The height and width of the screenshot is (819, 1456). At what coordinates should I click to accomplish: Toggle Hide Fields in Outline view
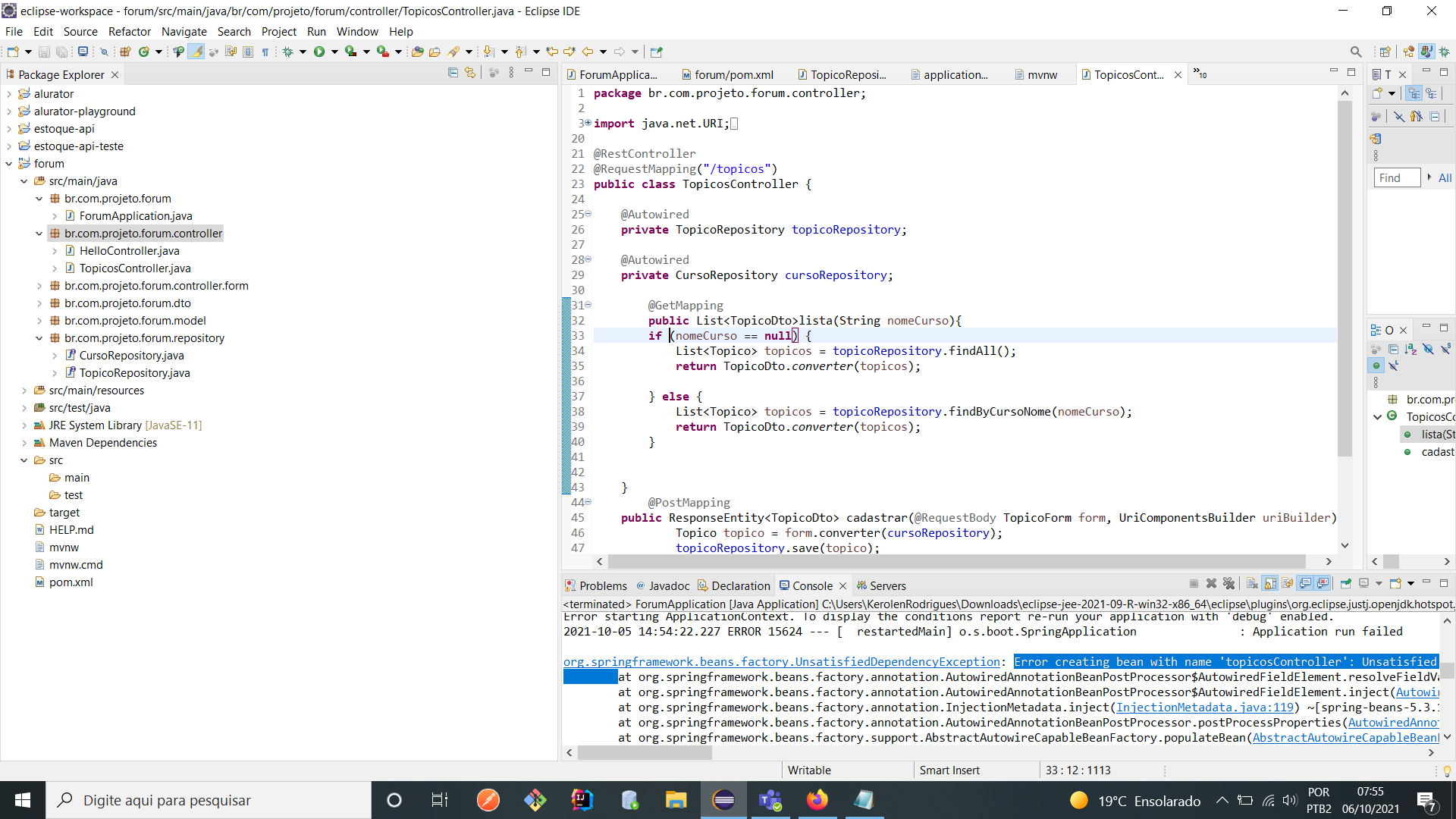tap(1428, 349)
